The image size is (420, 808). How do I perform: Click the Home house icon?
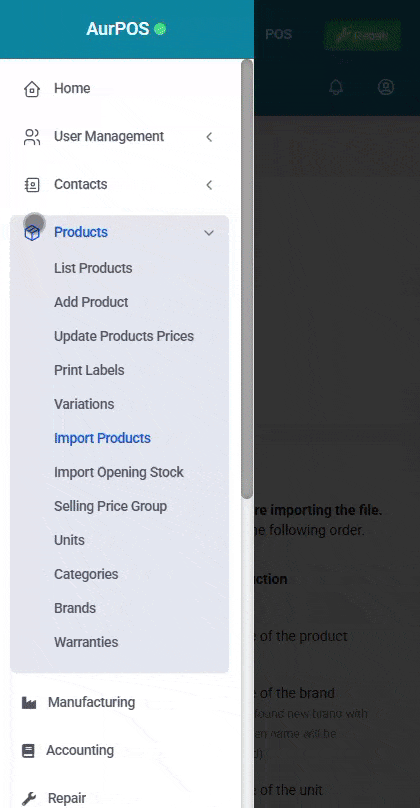32,89
